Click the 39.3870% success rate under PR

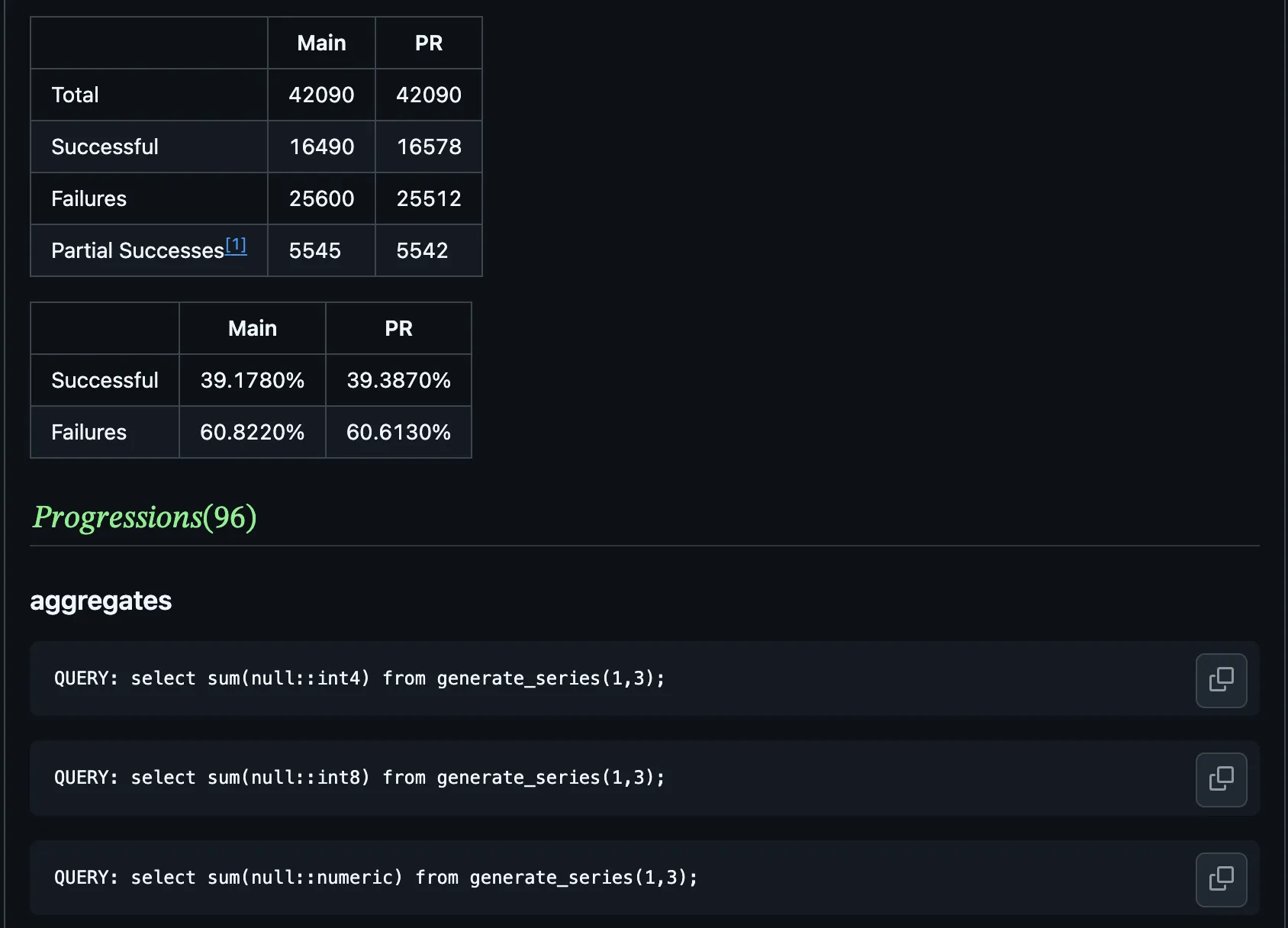pyautogui.click(x=398, y=380)
